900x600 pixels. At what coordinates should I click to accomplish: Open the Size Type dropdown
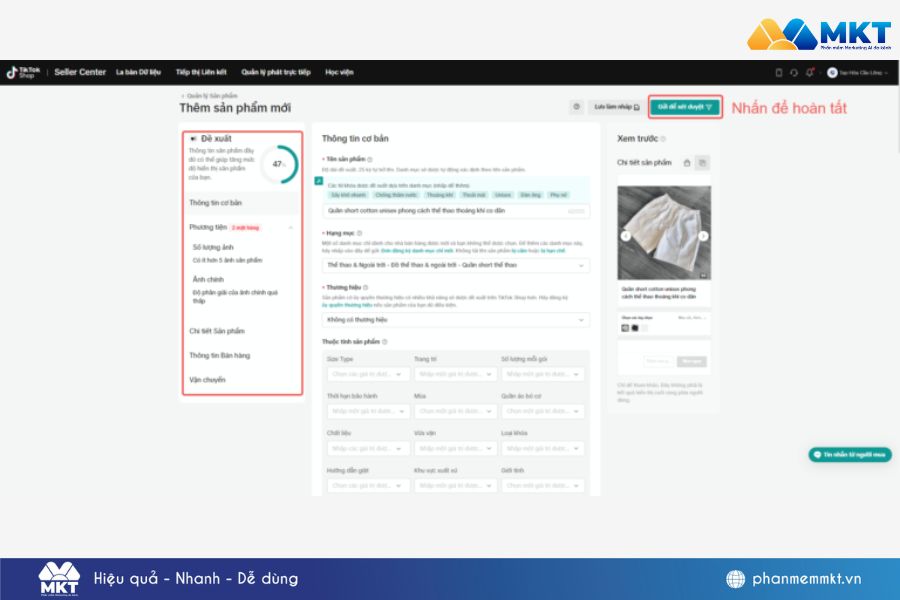pyautogui.click(x=368, y=374)
